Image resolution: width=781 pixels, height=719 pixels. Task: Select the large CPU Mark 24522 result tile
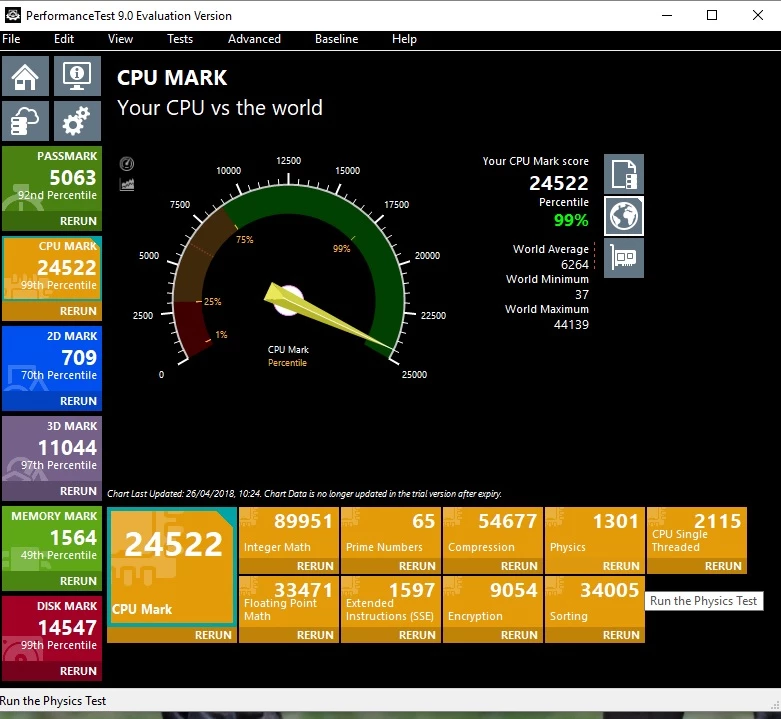(x=172, y=567)
